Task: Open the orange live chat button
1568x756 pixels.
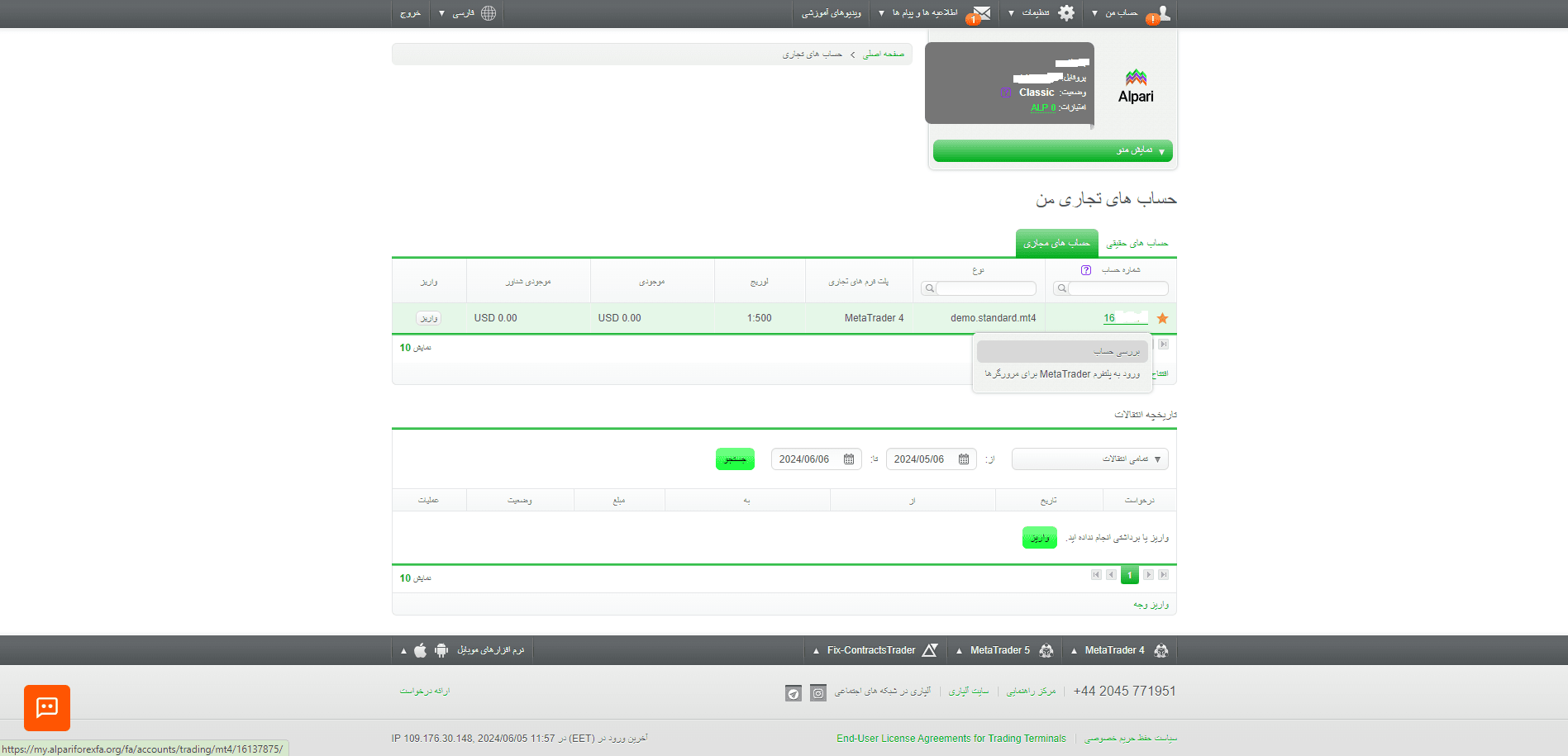Action: tap(47, 708)
